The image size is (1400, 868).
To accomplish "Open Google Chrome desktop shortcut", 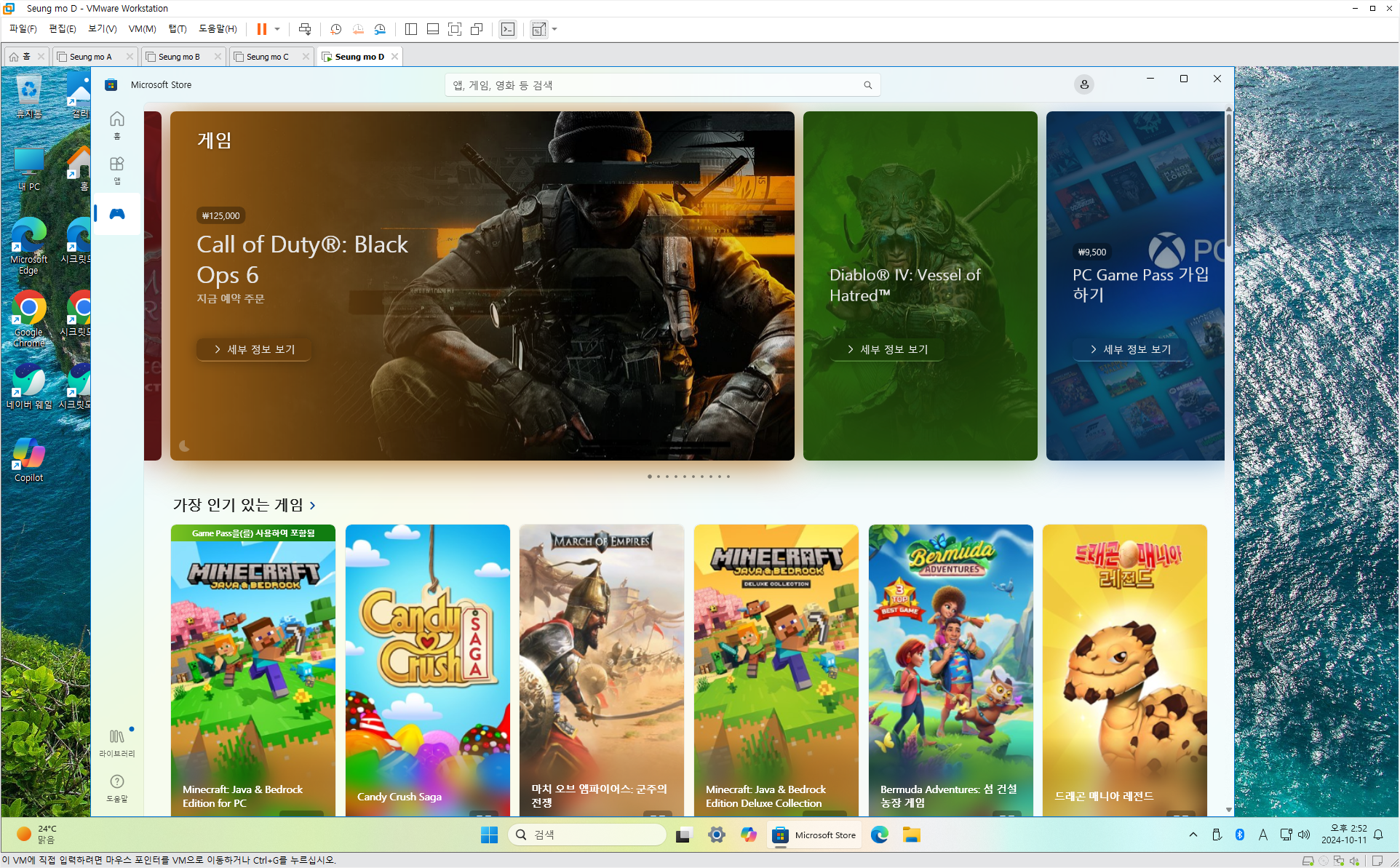I will point(29,319).
